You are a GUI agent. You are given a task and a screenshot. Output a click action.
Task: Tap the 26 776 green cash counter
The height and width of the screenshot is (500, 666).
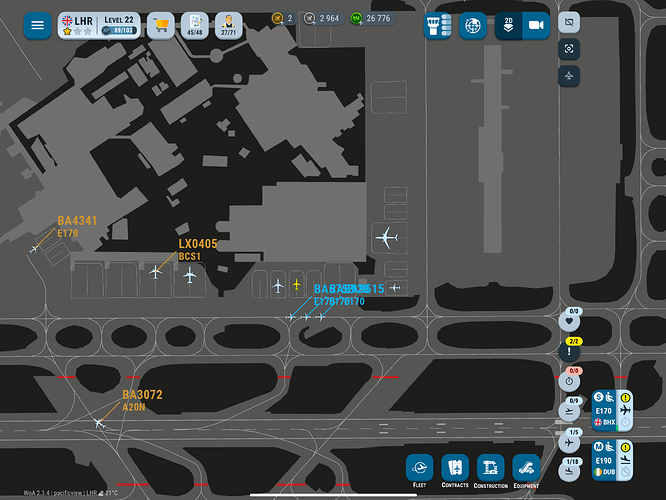coord(373,18)
